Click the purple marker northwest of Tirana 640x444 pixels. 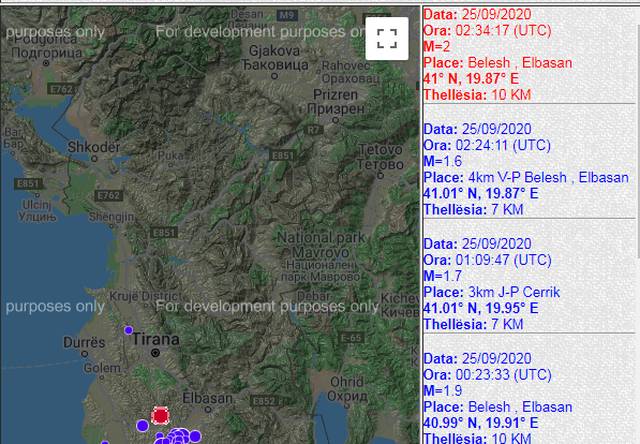click(129, 330)
